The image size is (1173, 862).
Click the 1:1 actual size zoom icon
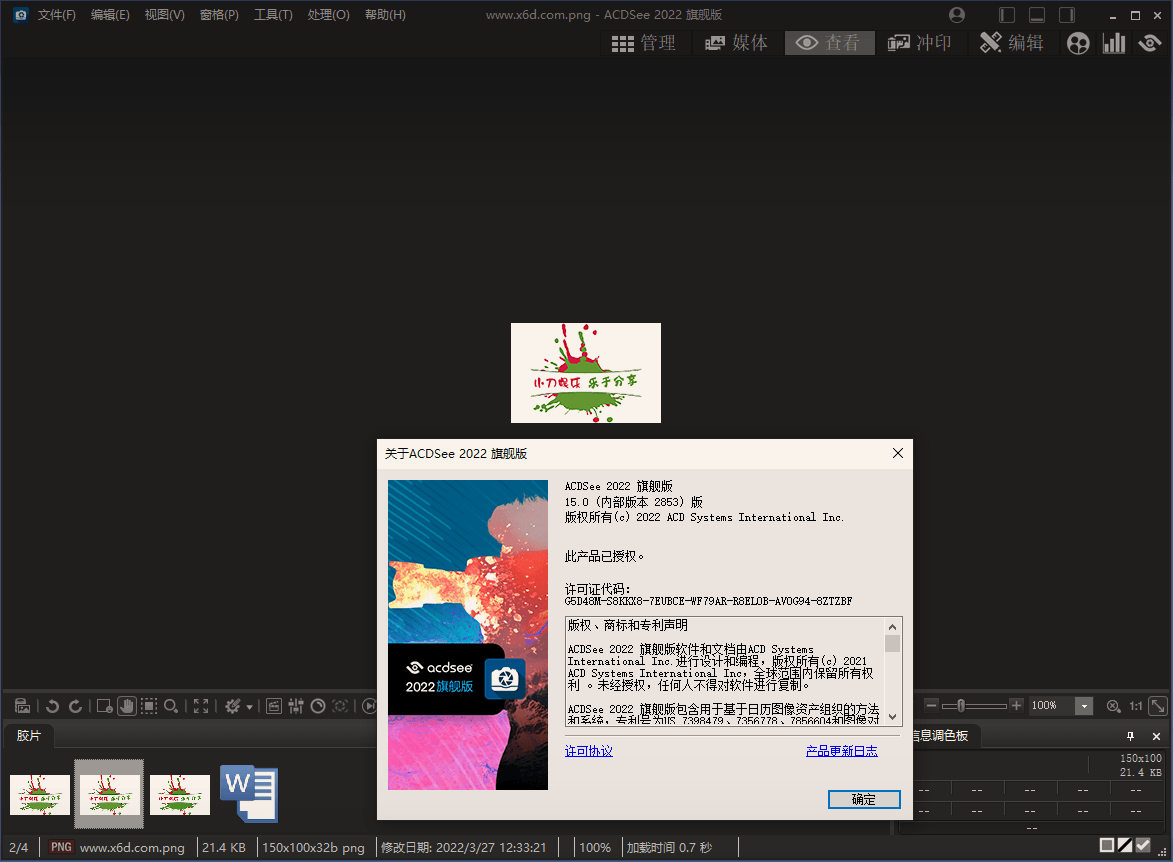1135,705
